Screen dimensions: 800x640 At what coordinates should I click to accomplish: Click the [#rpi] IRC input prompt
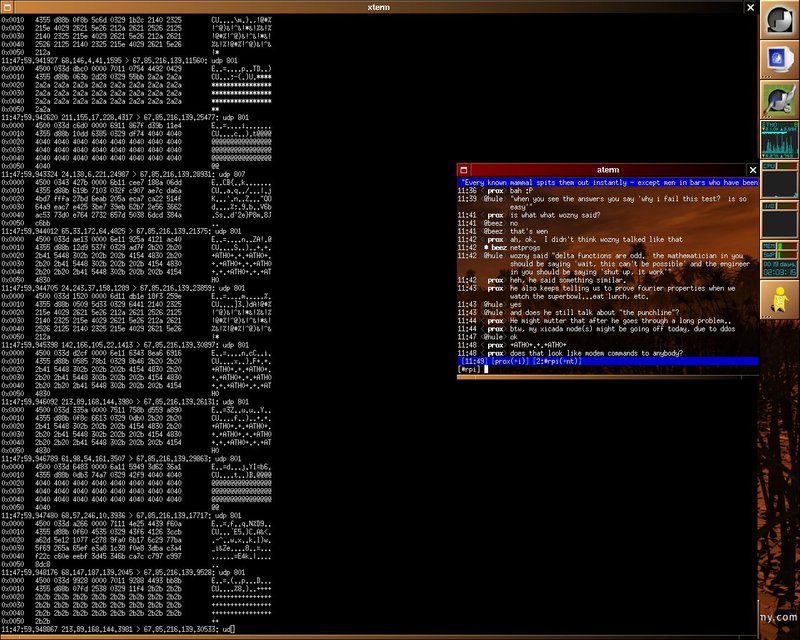470,369
